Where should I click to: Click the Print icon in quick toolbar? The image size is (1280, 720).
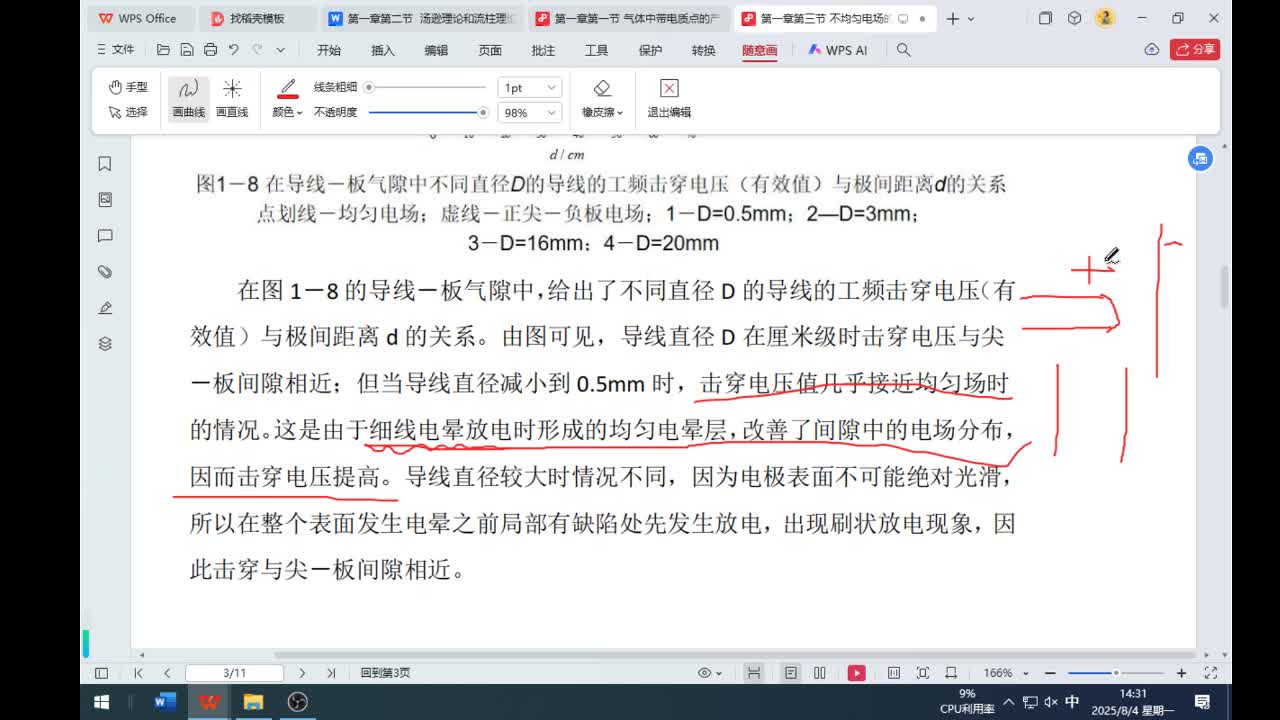(210, 49)
